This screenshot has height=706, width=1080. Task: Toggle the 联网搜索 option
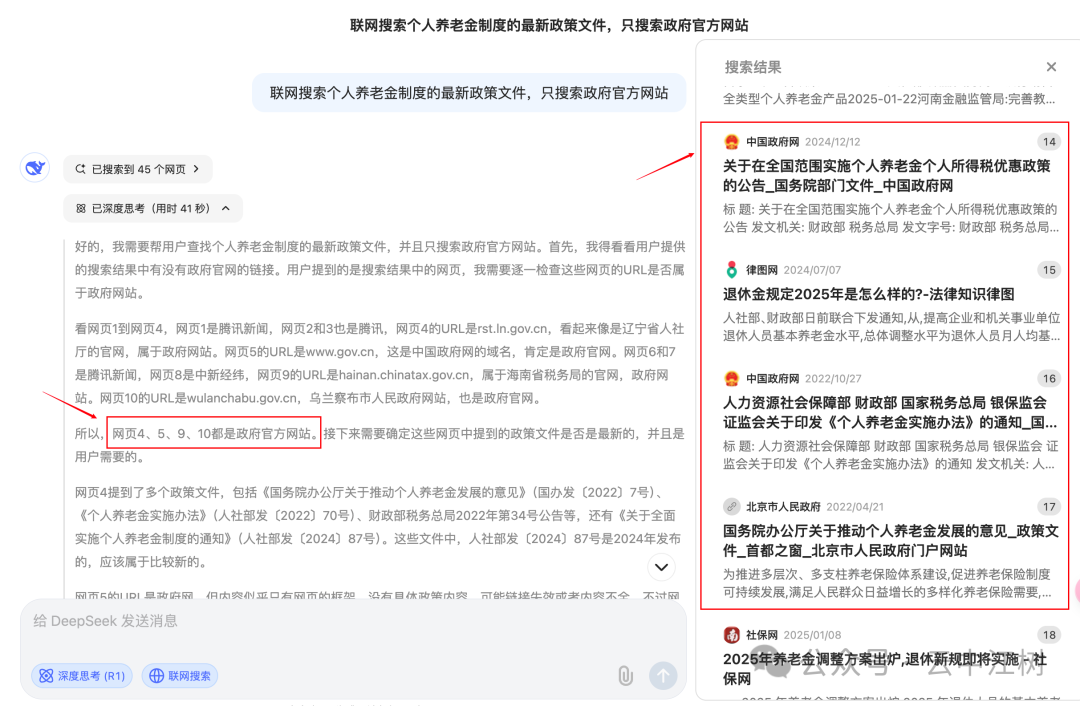(180, 676)
